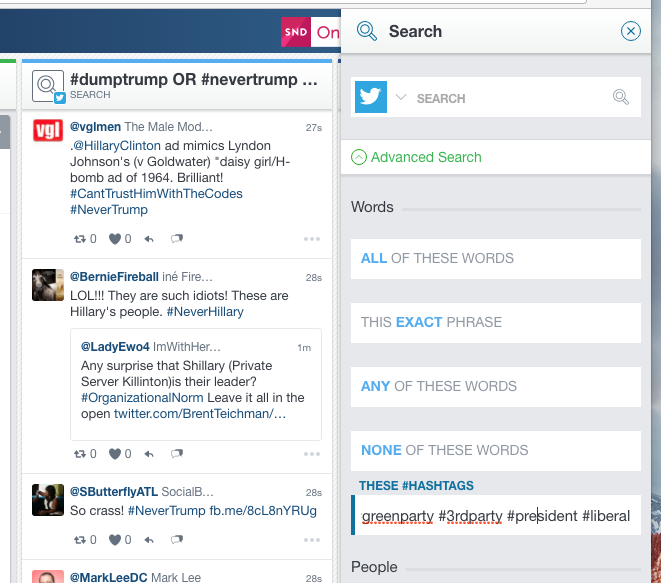This screenshot has width=661, height=583.
Task: Click @BernieFireball avatar thumbnail
Action: coord(48,285)
